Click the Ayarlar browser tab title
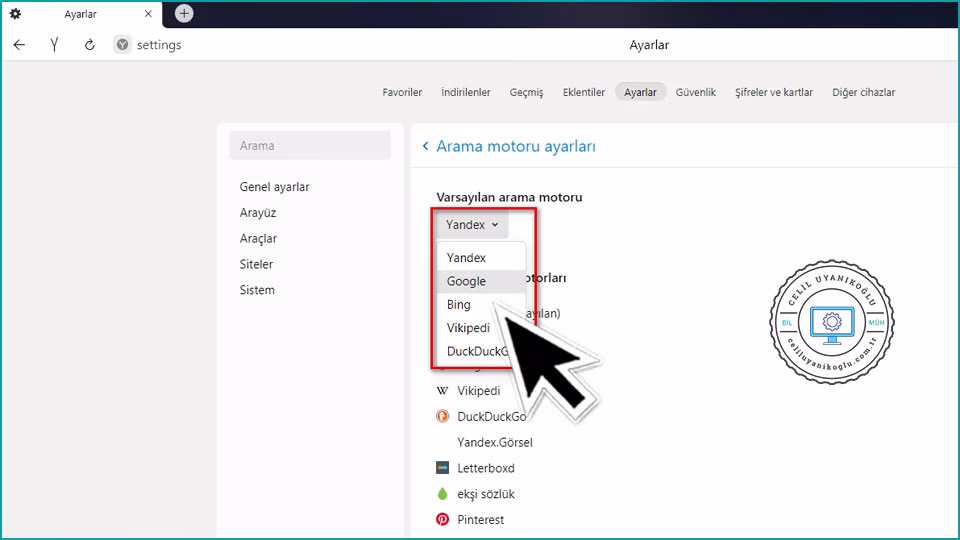The image size is (960, 540). coord(80,14)
